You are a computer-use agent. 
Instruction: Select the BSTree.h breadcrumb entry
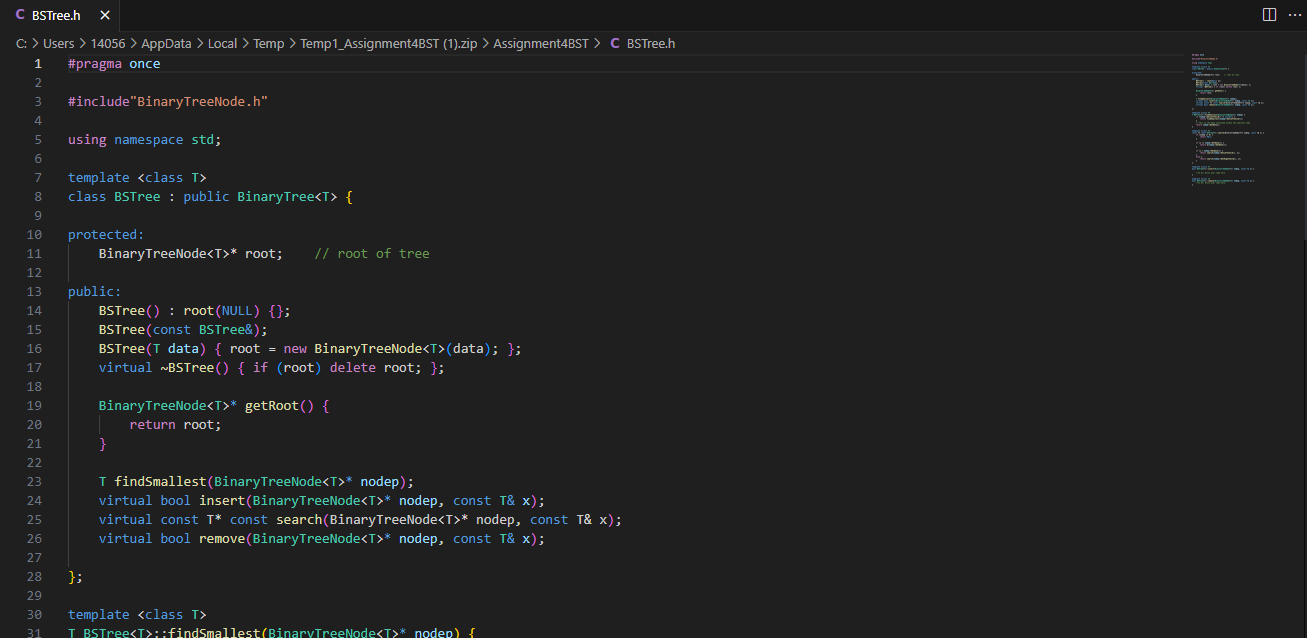tap(650, 43)
